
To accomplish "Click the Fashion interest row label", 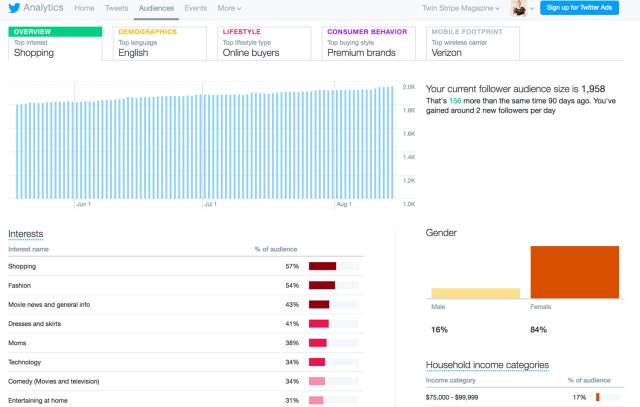I will click(19, 285).
